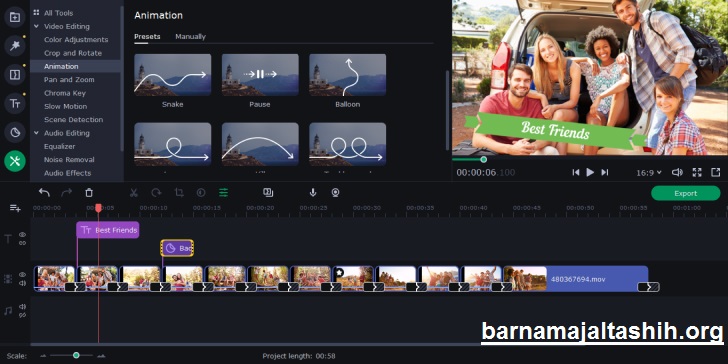Select the 480367694.mov clip
728x364 pixels.
coord(576,279)
